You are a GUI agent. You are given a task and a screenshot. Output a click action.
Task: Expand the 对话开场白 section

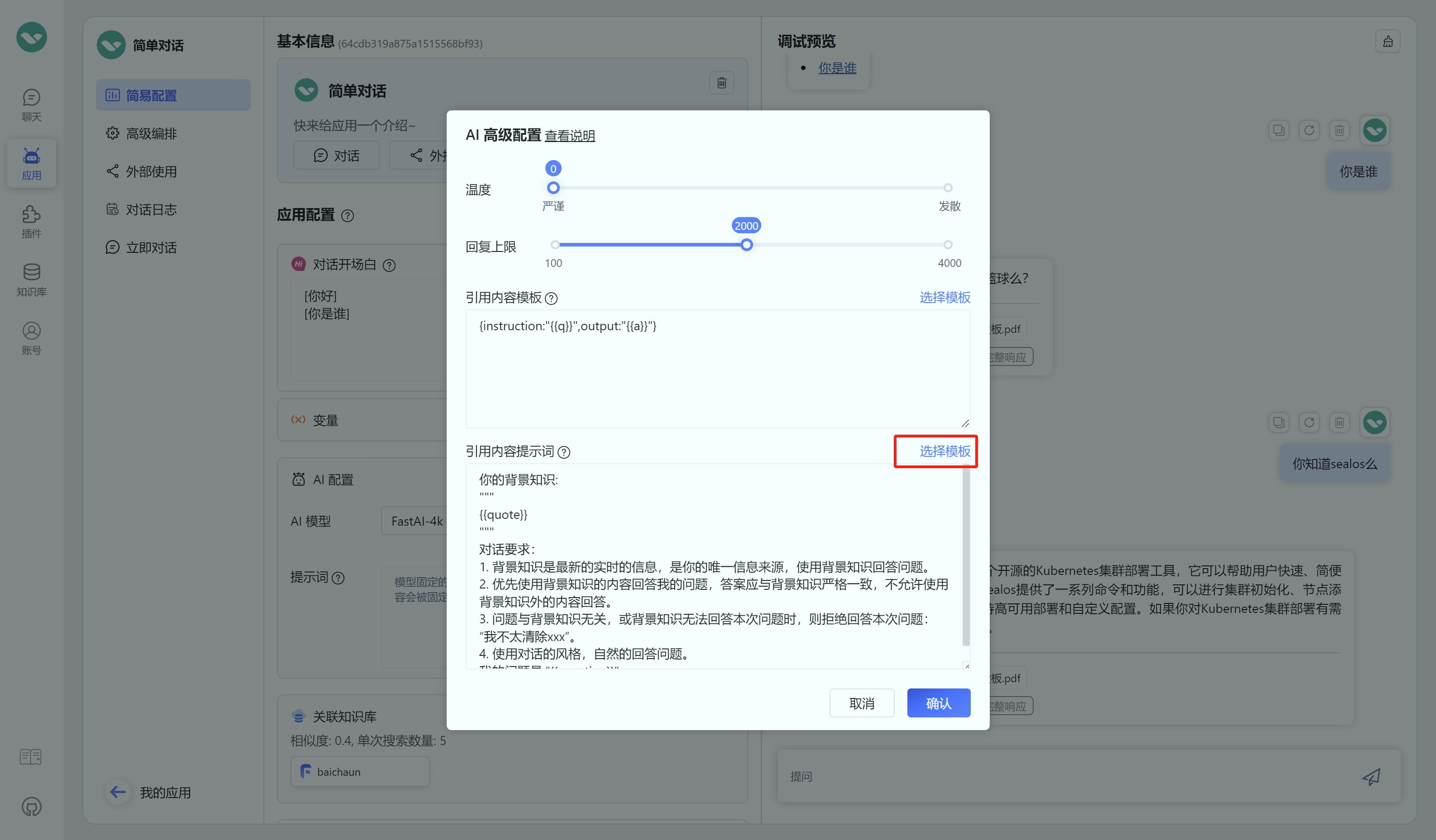click(345, 264)
